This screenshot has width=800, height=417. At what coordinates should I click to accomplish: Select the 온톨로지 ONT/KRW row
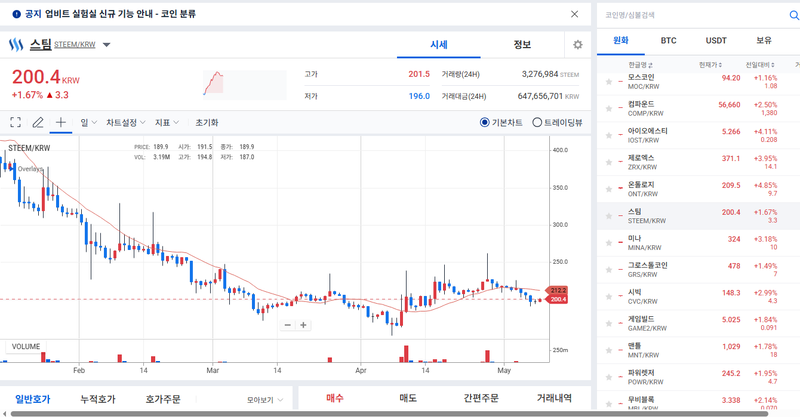(698, 189)
